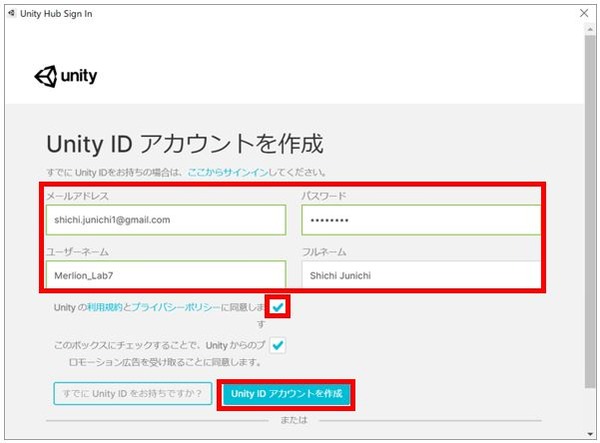600x443 pixels.
Task: Click the vertical scrollbar thumb
Action: pos(590,212)
